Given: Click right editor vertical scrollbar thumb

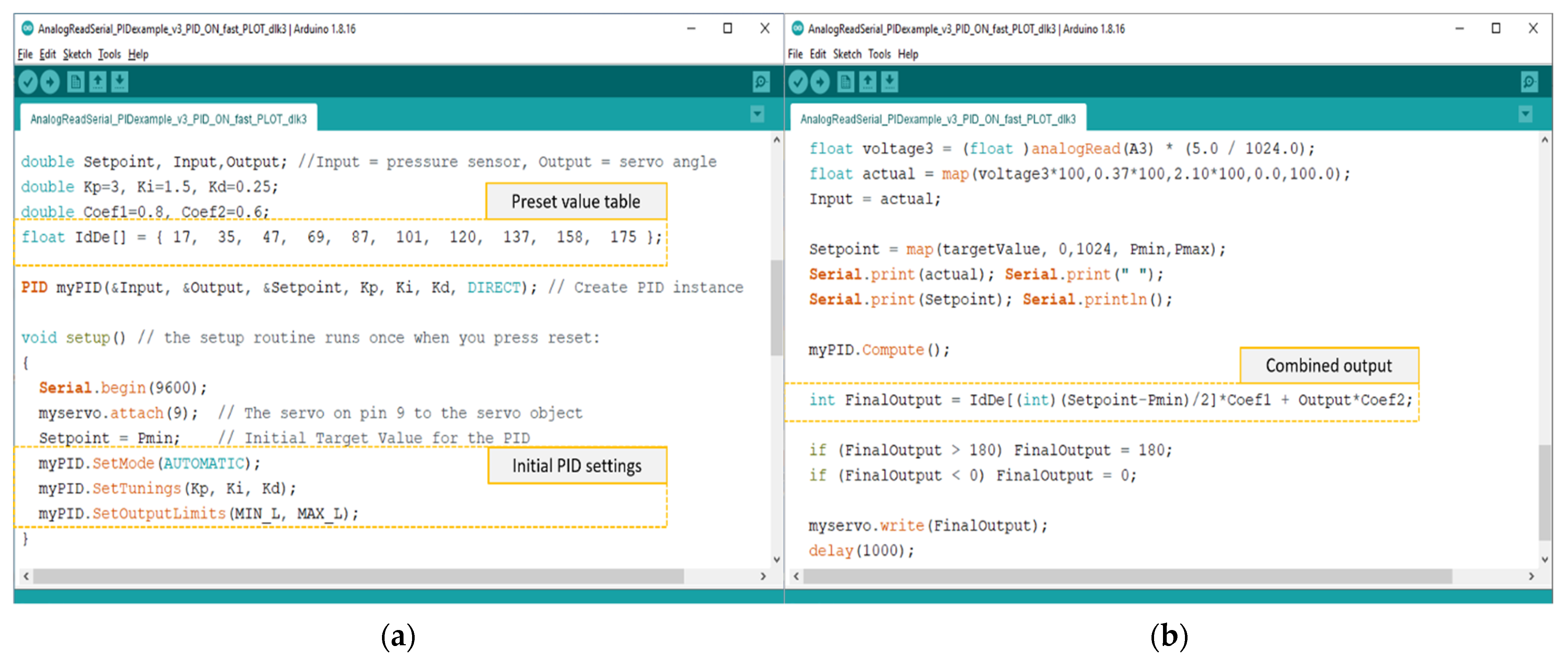Looking at the screenshot, I should point(1545,492).
